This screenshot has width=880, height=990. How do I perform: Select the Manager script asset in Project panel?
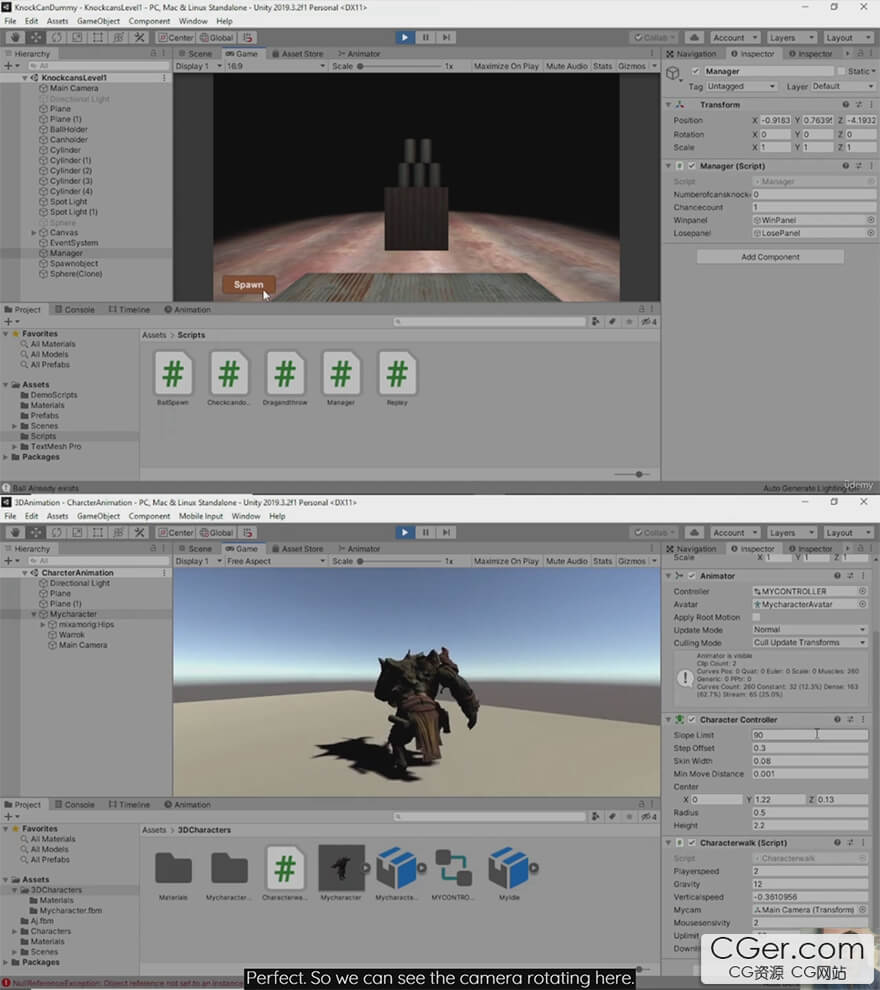click(x=341, y=378)
